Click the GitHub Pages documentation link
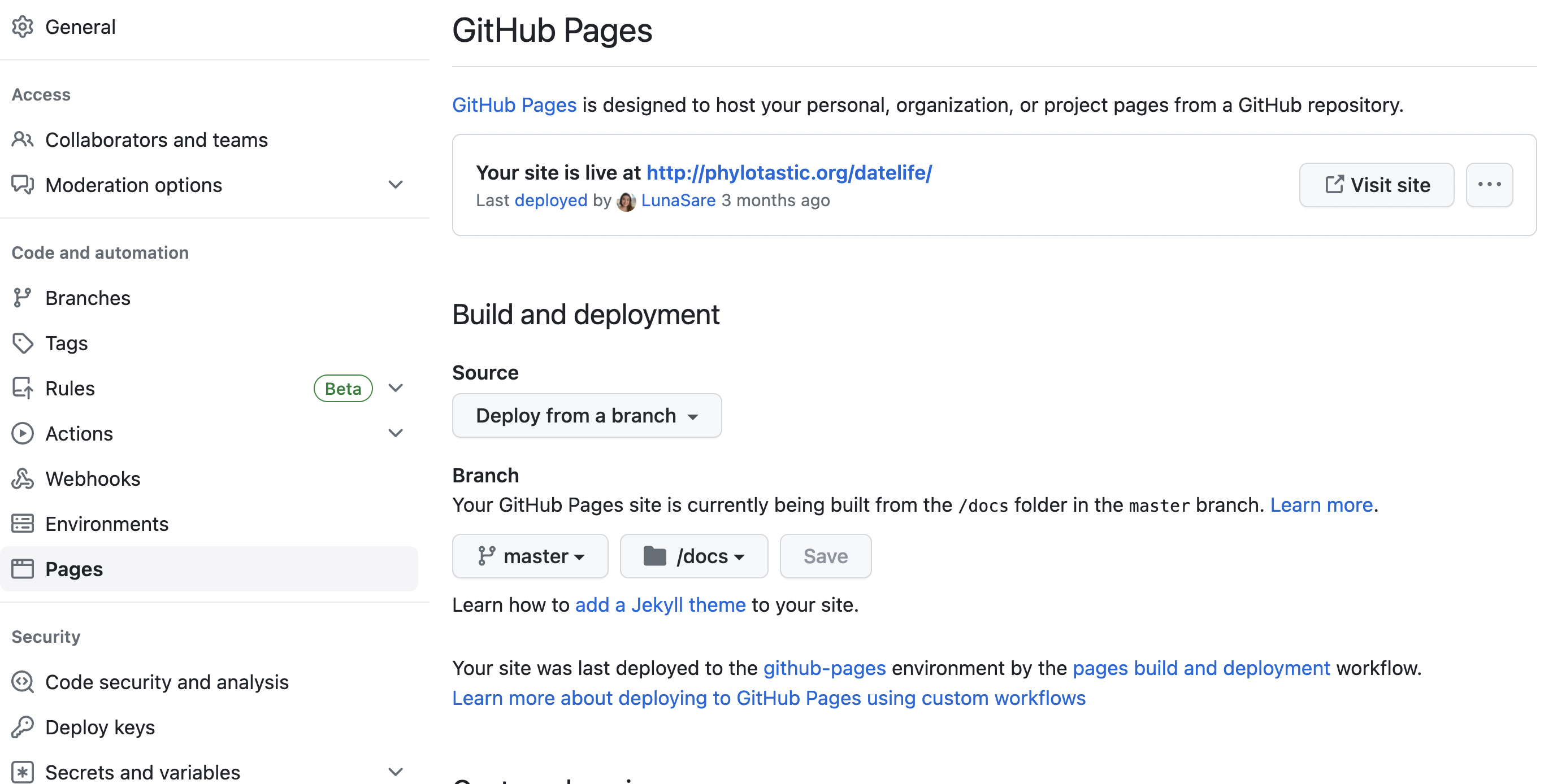 [x=514, y=106]
